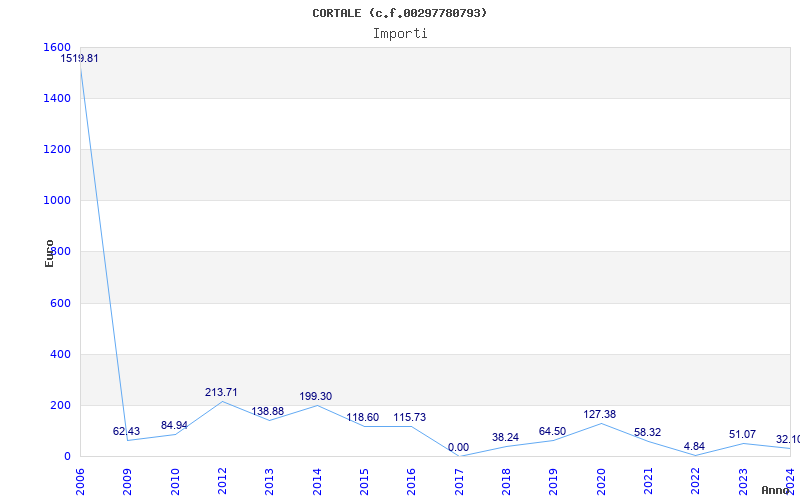Select the 400 y-axis tick label
Image resolution: width=800 pixels, height=500 pixels.
point(61,354)
